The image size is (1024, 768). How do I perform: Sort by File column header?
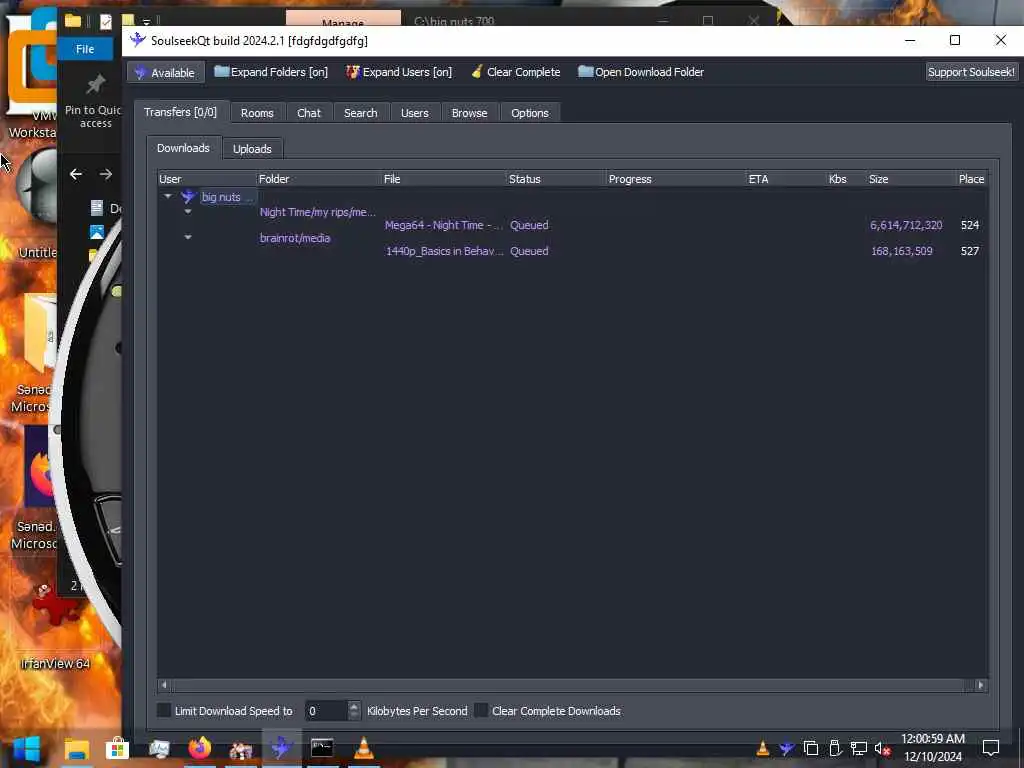click(444, 179)
